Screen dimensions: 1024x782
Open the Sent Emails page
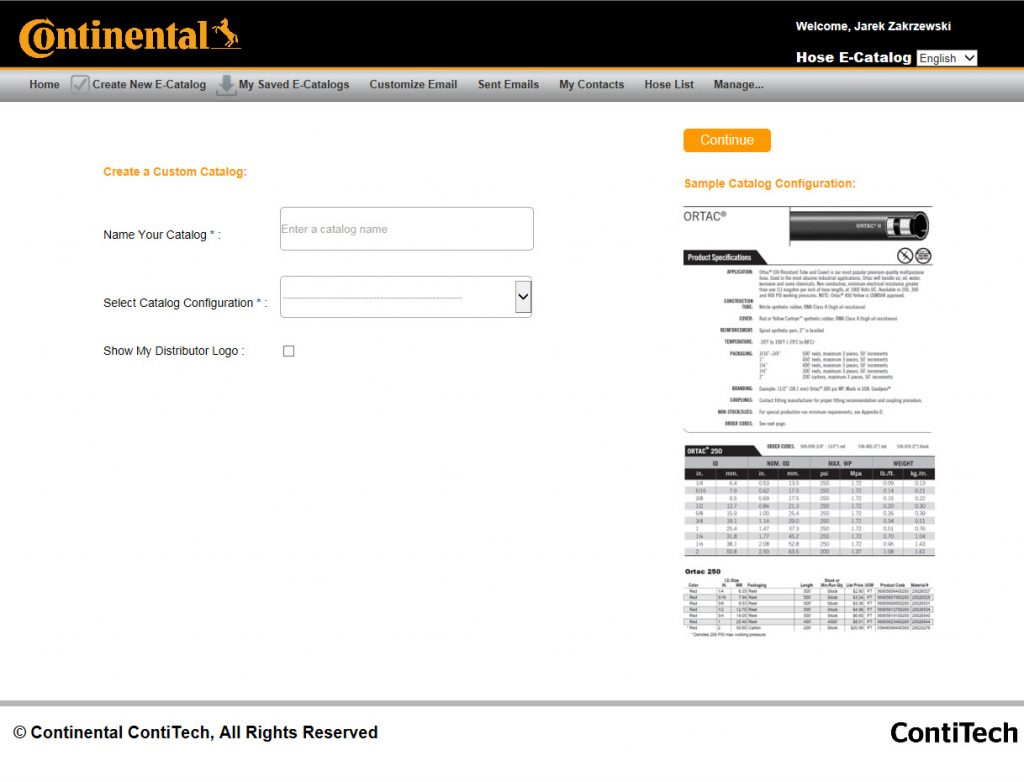point(508,85)
